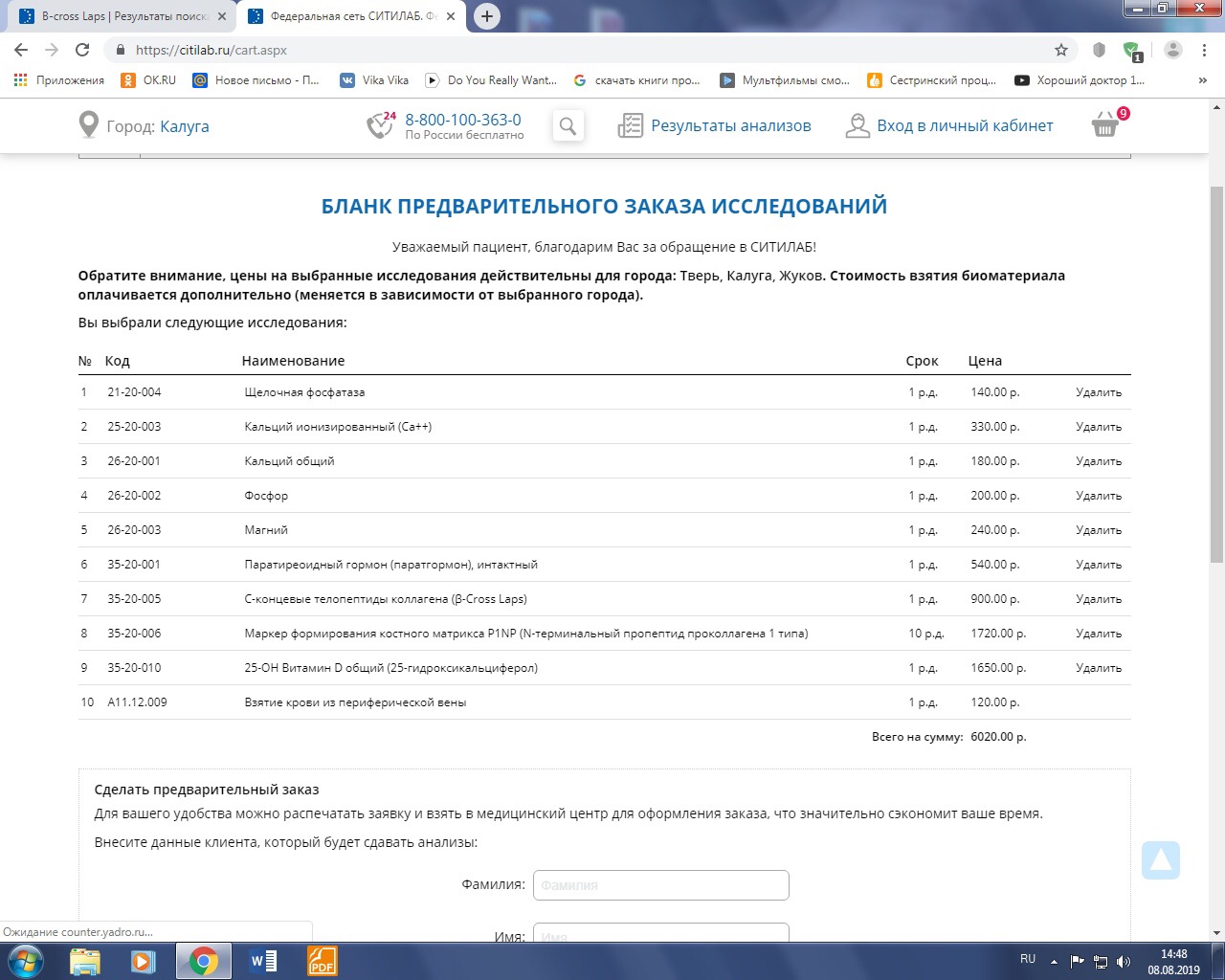This screenshot has width=1225, height=980.
Task: Change city by clicking Калуга
Action: click(x=185, y=126)
